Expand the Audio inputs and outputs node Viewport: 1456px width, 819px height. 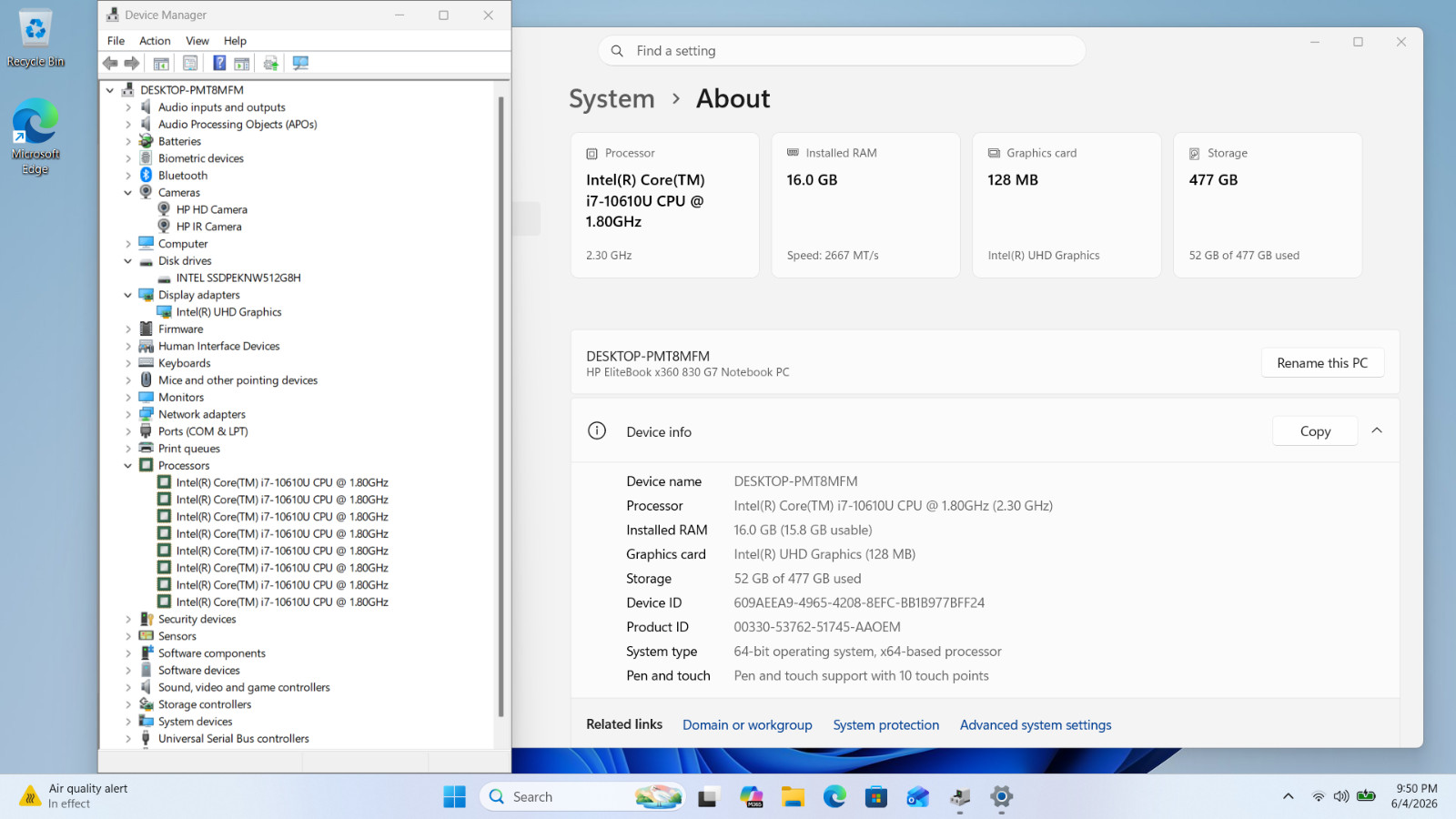click(128, 107)
